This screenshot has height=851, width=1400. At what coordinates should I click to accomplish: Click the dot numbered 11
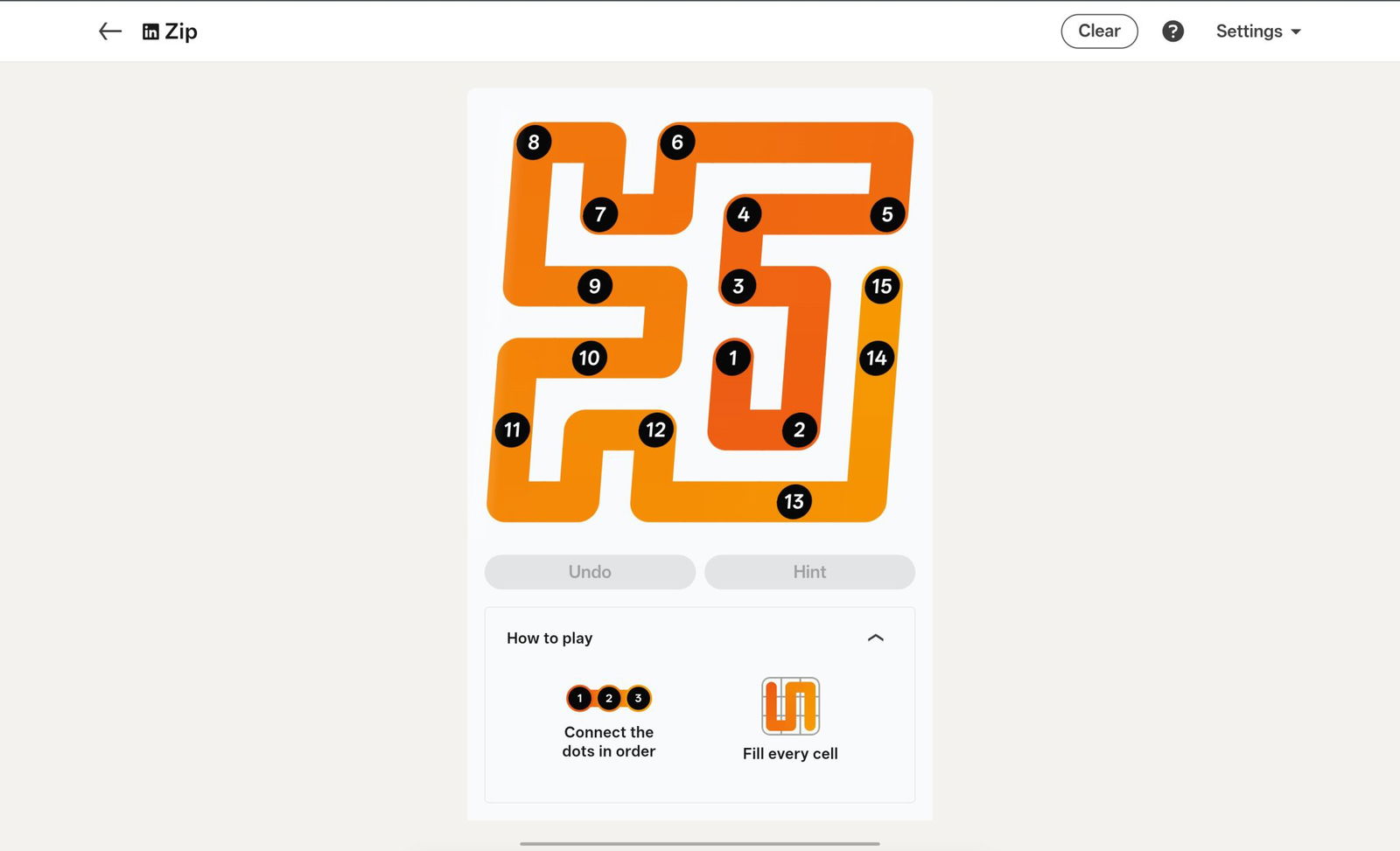click(513, 429)
